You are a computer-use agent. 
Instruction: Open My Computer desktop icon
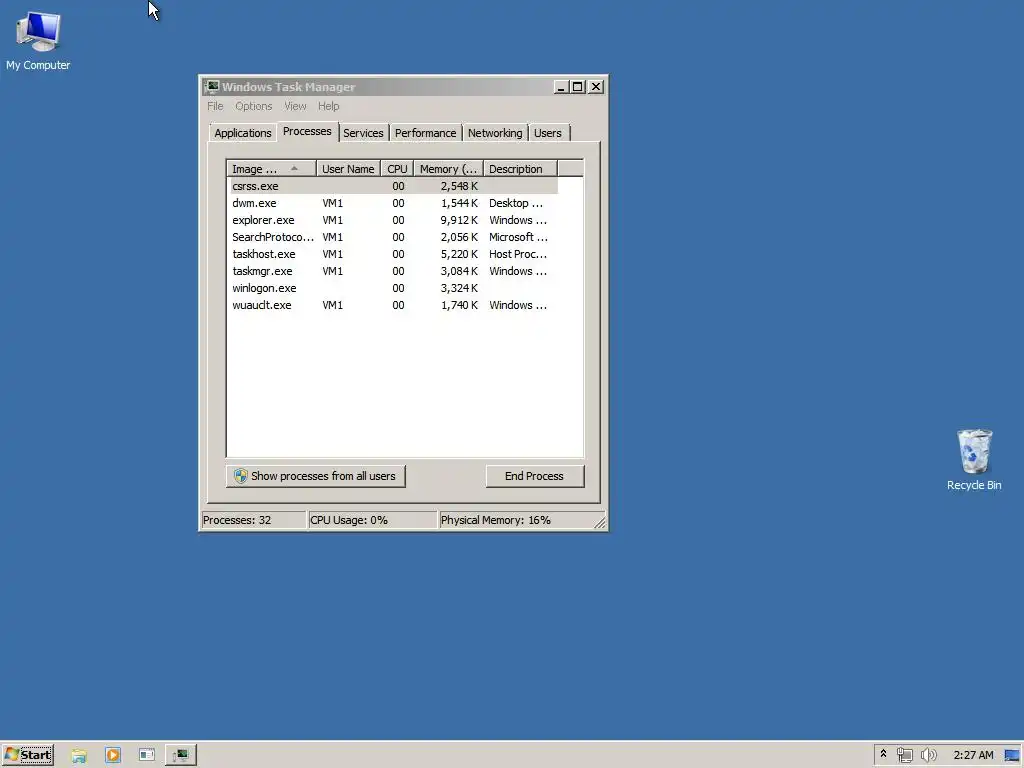tap(38, 40)
